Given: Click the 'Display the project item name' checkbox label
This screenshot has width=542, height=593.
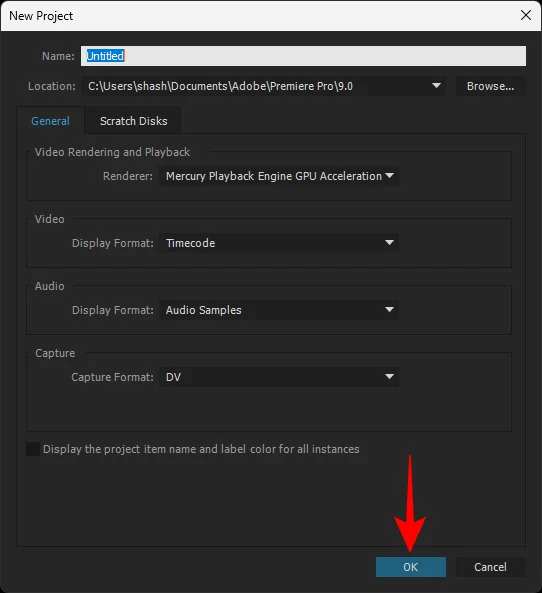Looking at the screenshot, I should tap(201, 449).
